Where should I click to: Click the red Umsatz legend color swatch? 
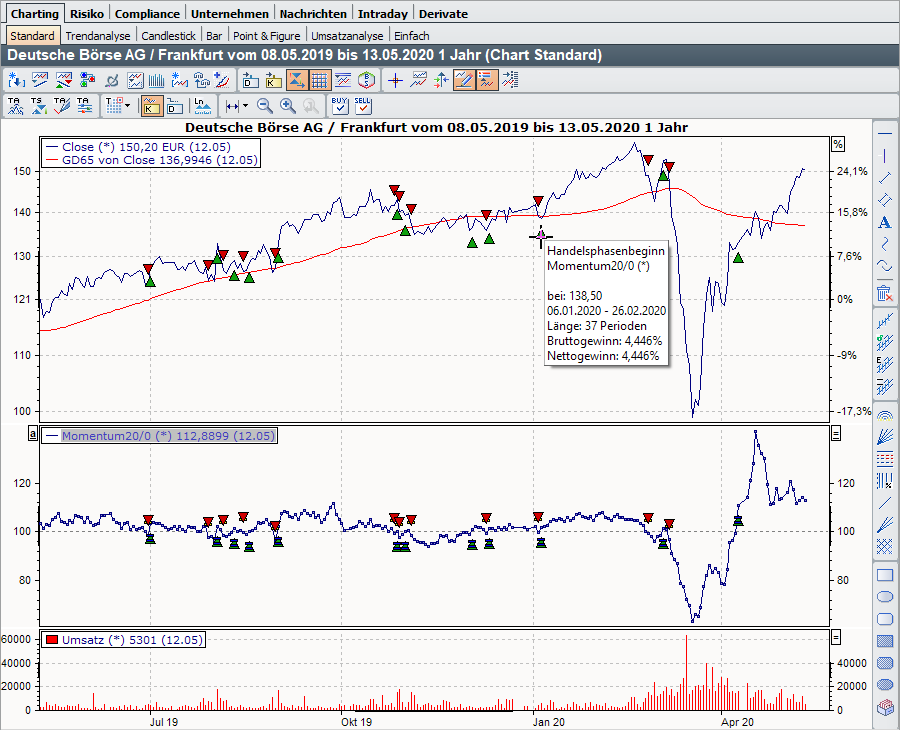pyautogui.click(x=51, y=640)
